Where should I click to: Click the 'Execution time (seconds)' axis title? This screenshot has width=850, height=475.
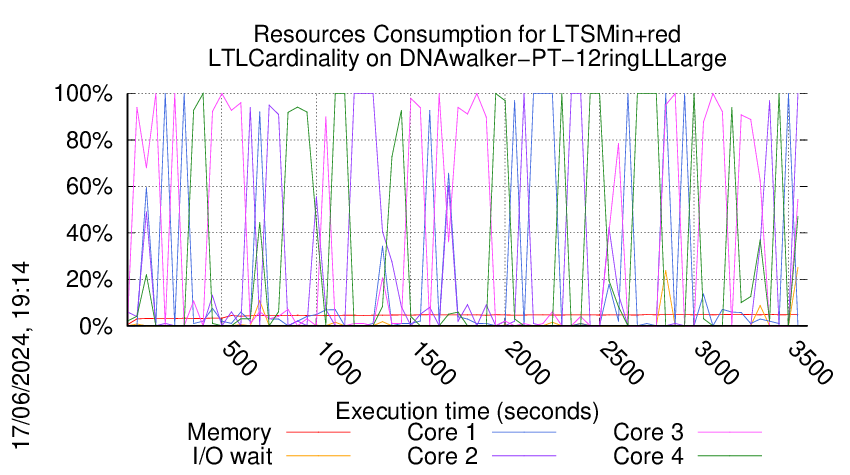click(467, 412)
